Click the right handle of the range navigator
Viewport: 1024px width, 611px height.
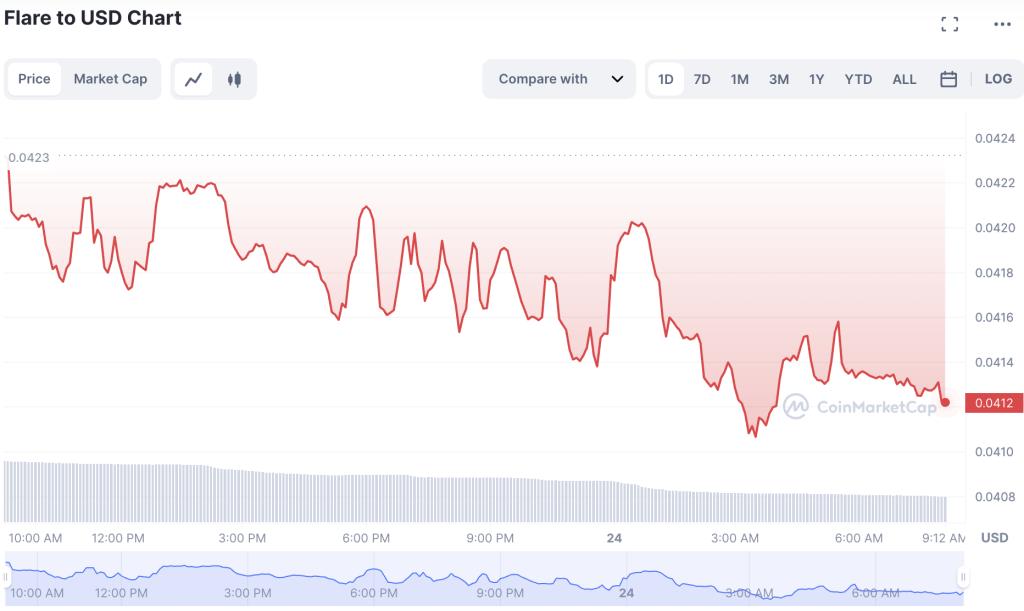tap(963, 577)
